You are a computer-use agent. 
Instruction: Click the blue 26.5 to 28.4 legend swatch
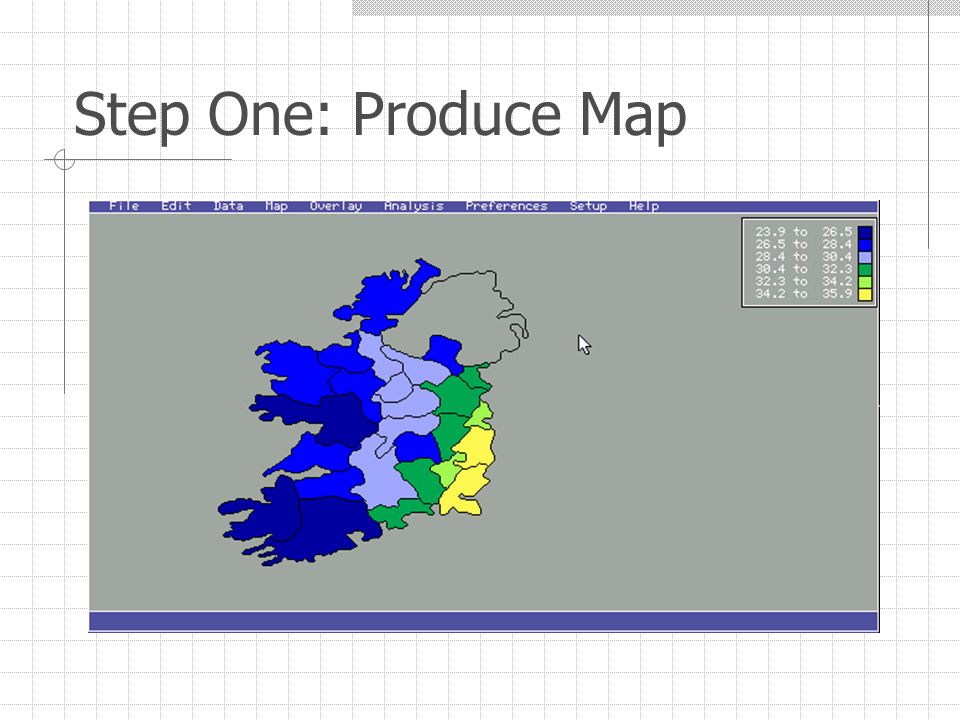click(x=865, y=245)
